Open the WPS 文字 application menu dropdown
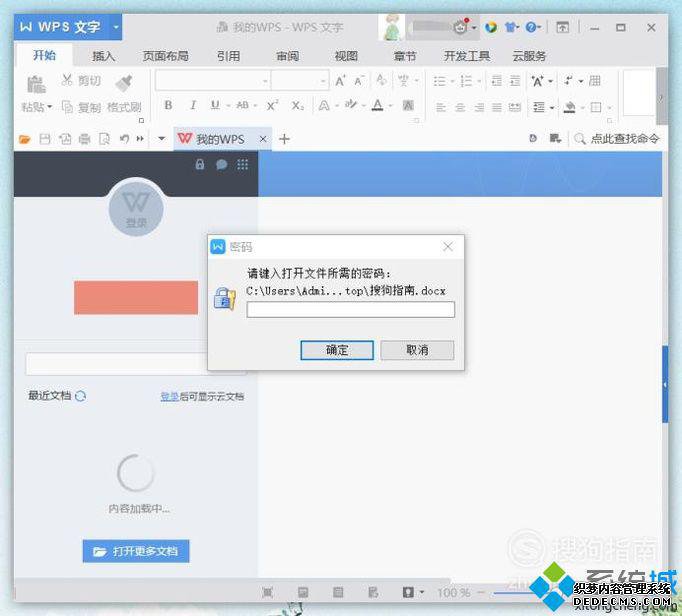The width and height of the screenshot is (682, 616). click(x=116, y=27)
